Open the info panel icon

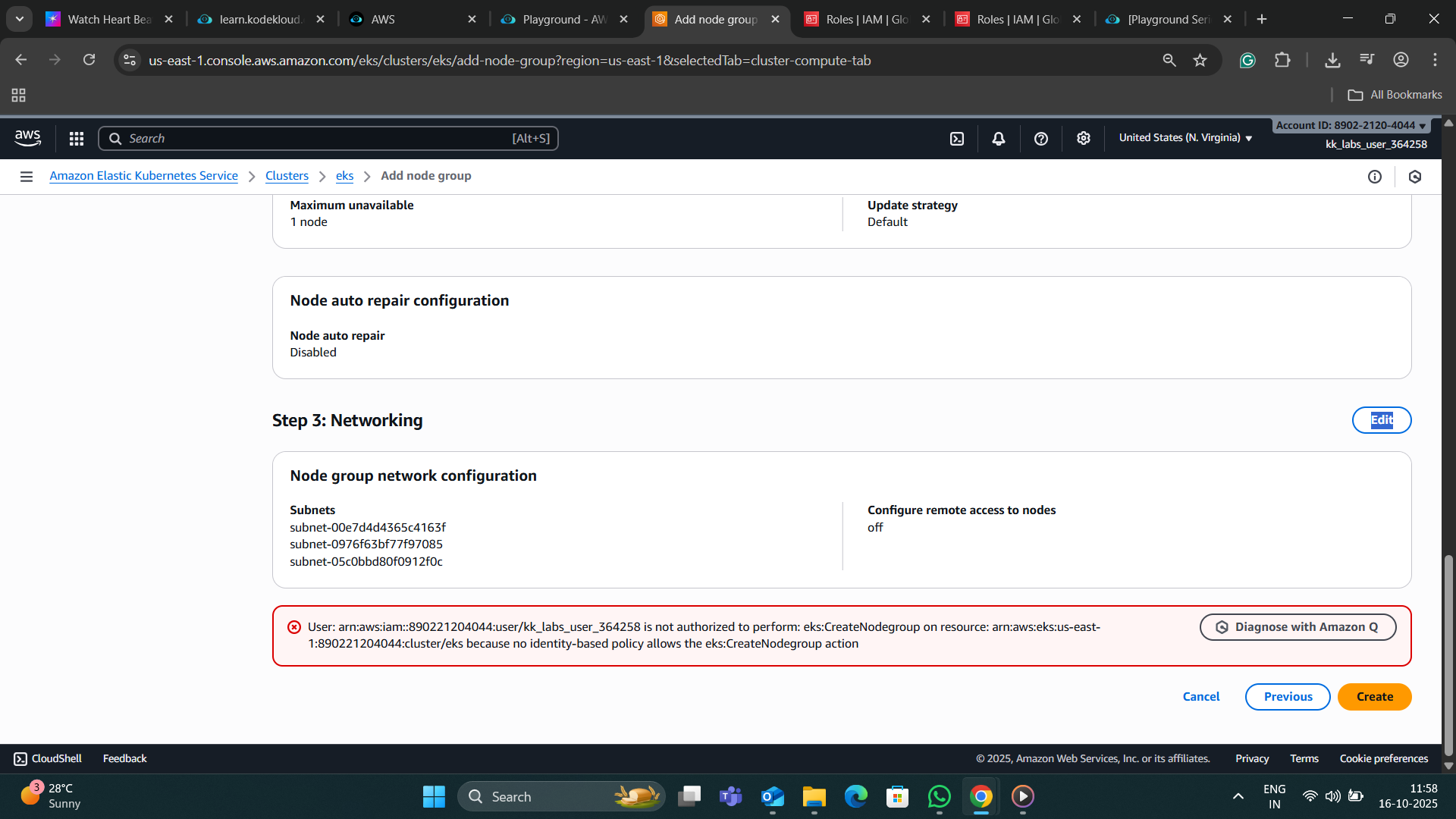[x=1375, y=177]
